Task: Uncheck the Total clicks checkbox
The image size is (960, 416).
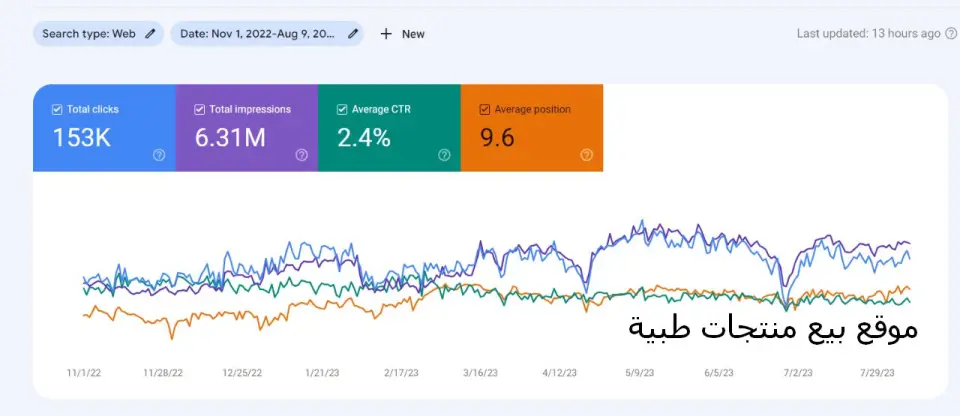Action: [57, 110]
